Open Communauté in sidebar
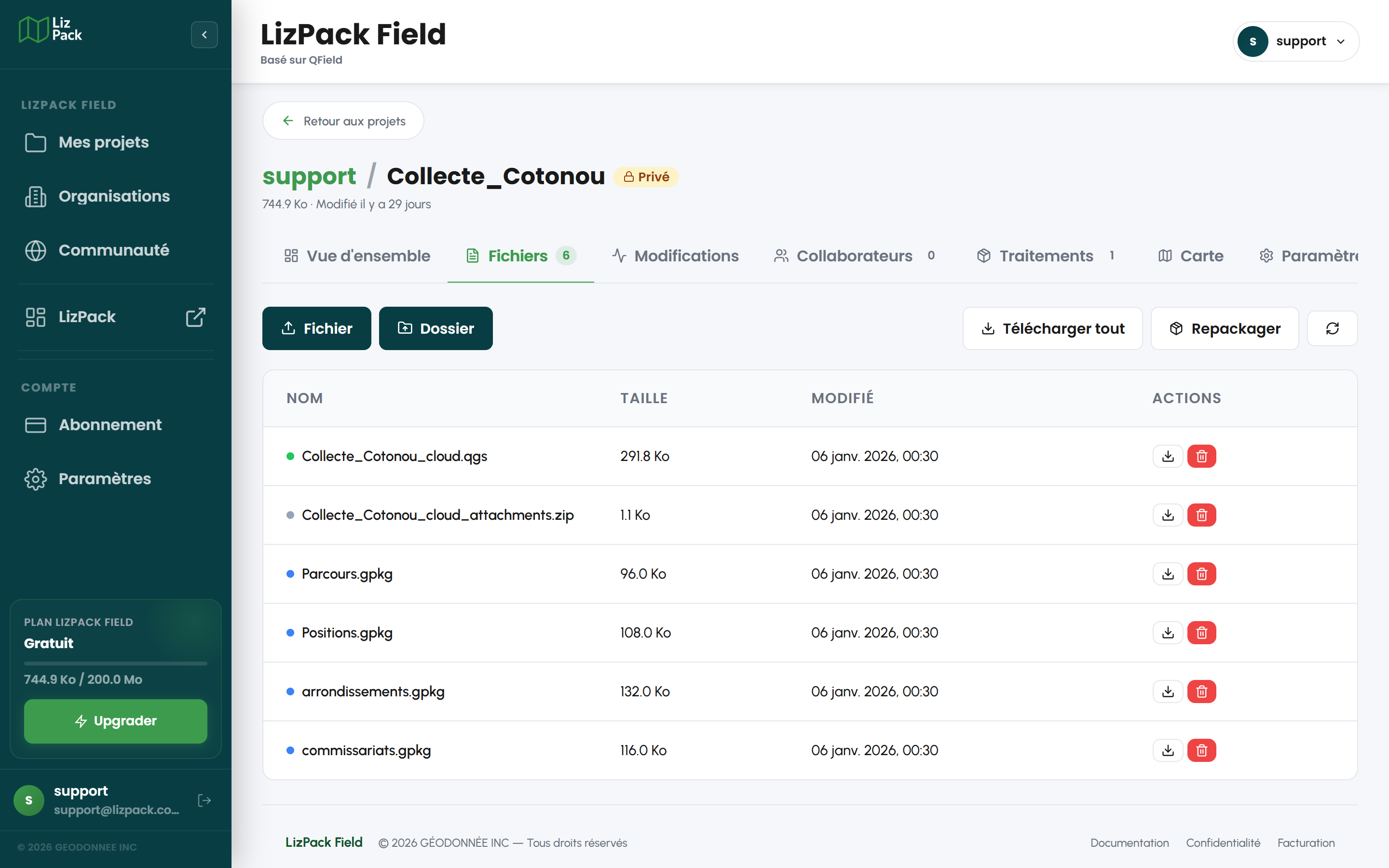This screenshot has width=1389, height=868. 115,250
